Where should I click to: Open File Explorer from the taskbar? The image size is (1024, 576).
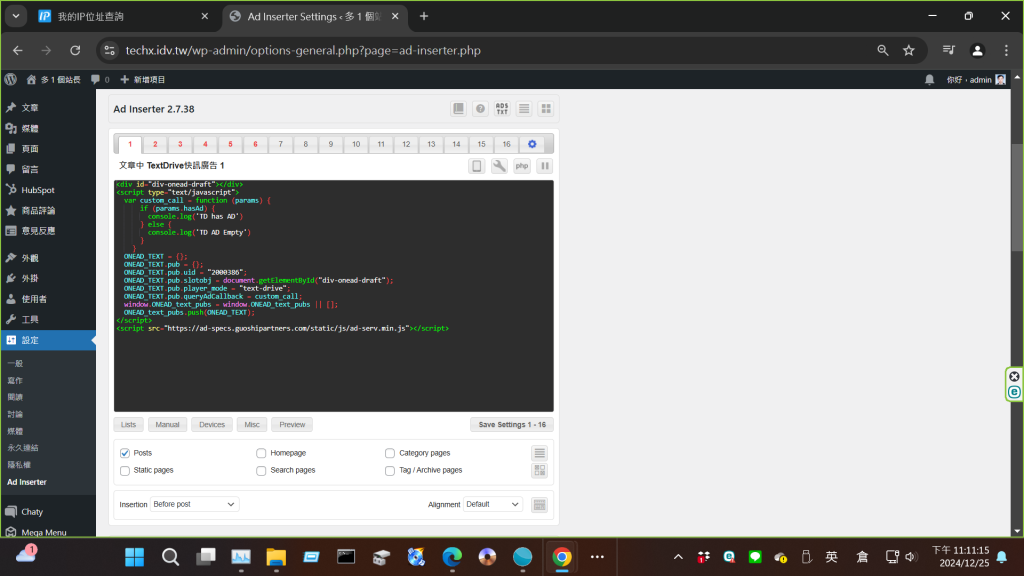click(275, 556)
